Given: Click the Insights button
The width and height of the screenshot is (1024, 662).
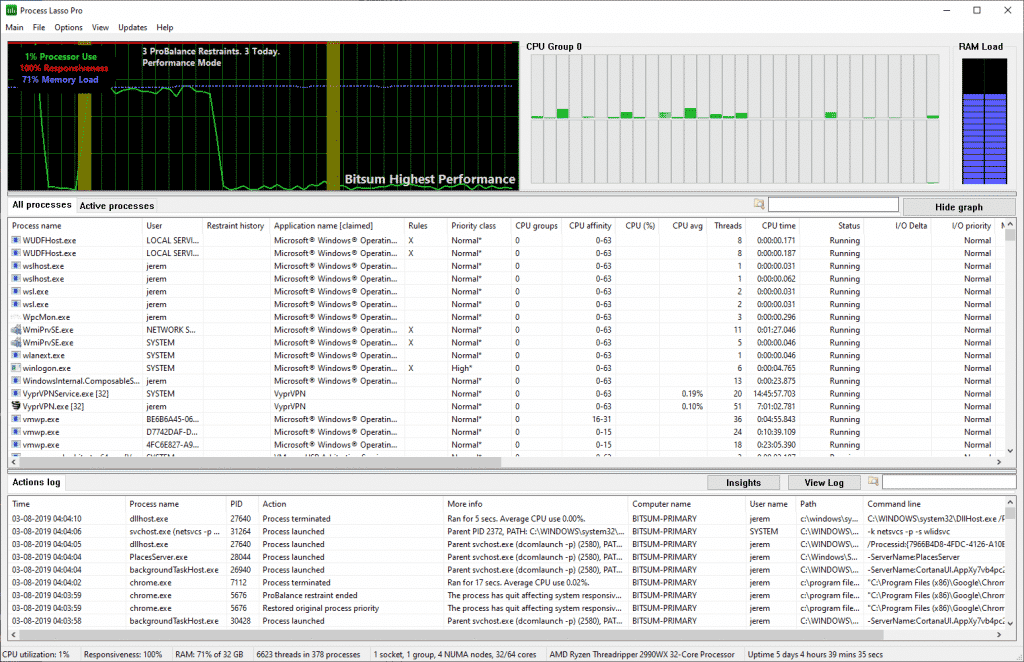Looking at the screenshot, I should point(743,482).
